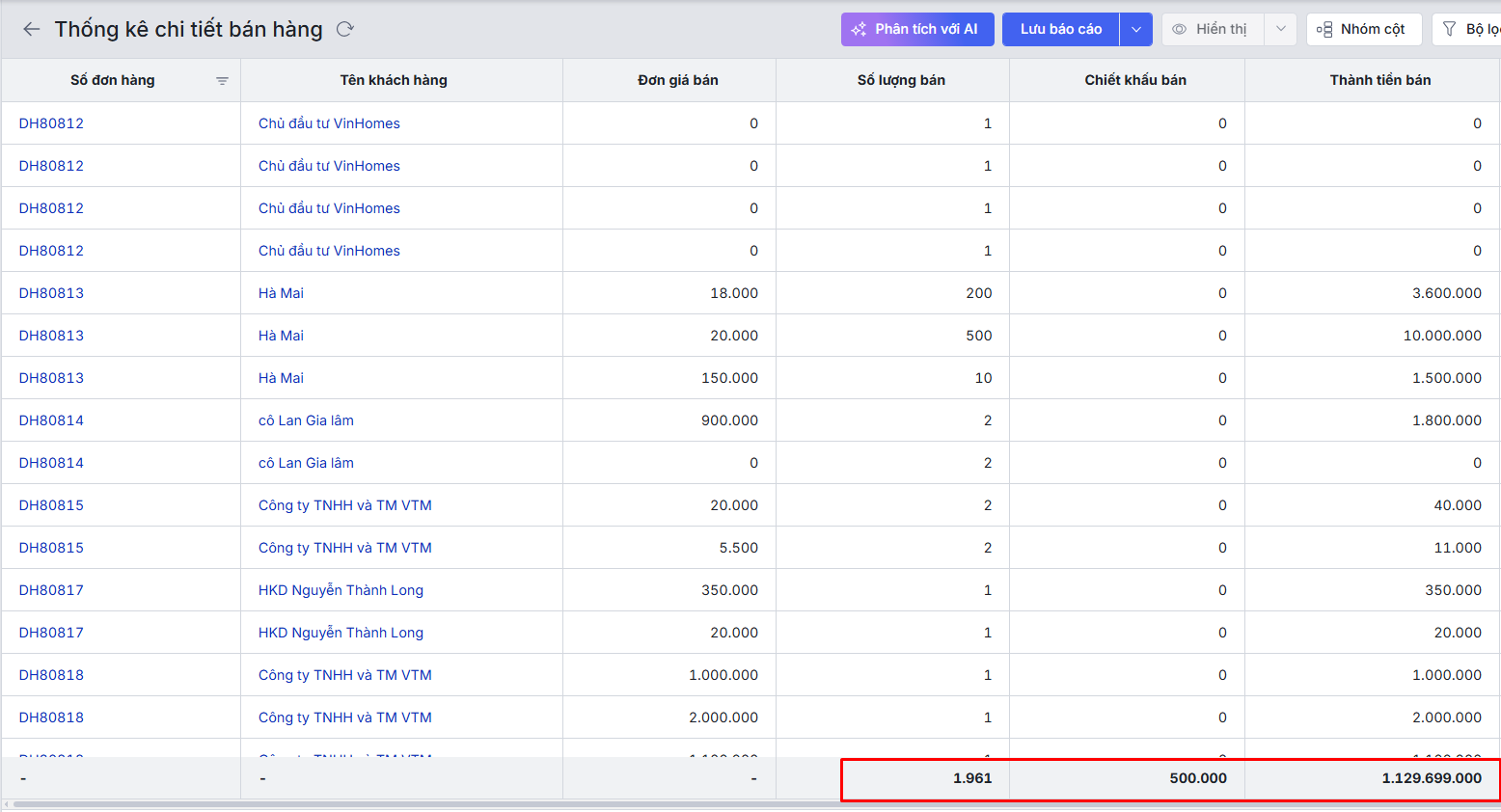This screenshot has height=812, width=1501.
Task: Expand the Lưu báo cáo dropdown arrow
Action: tap(1136, 29)
